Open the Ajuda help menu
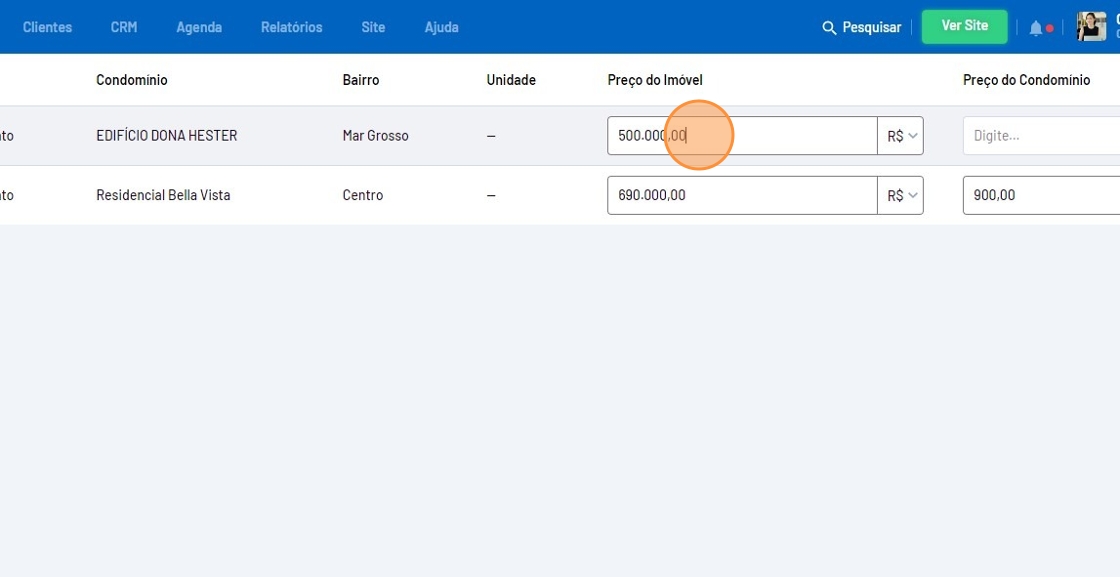Screen dimensions: 1120x577 [x=441, y=27]
